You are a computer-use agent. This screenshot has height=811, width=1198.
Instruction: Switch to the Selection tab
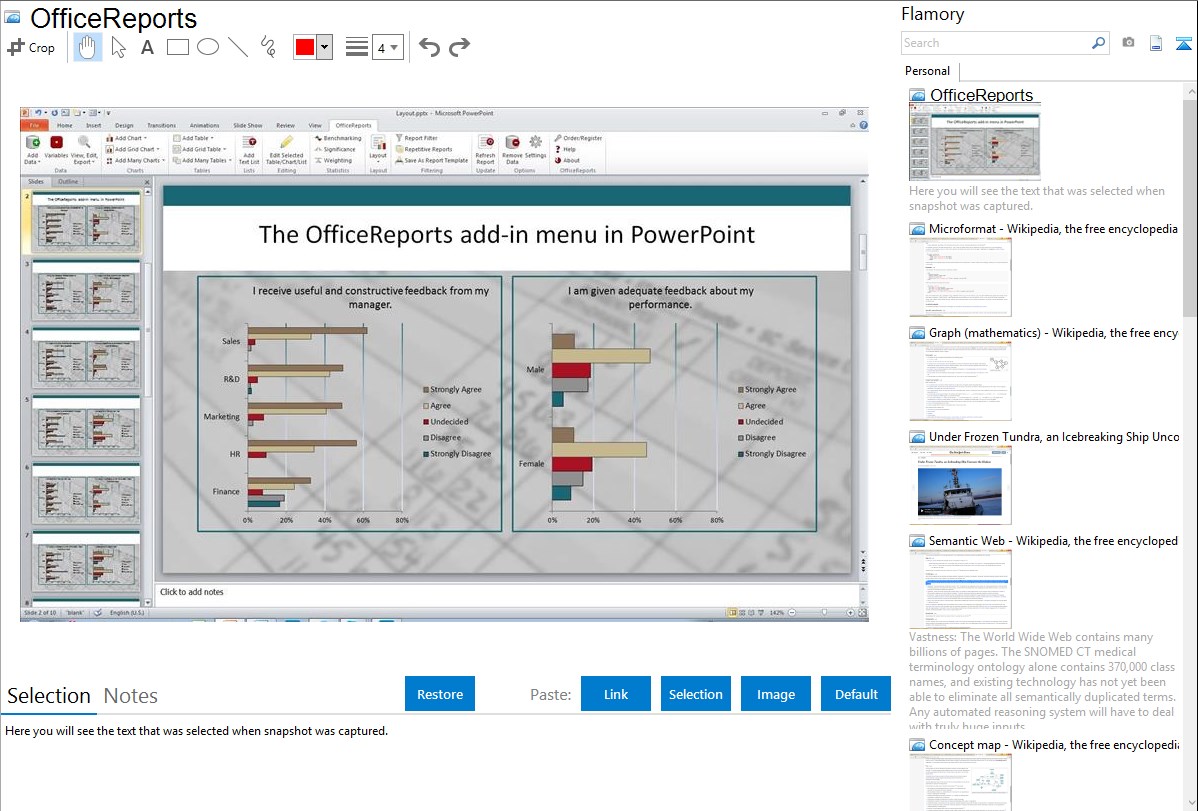pos(49,696)
